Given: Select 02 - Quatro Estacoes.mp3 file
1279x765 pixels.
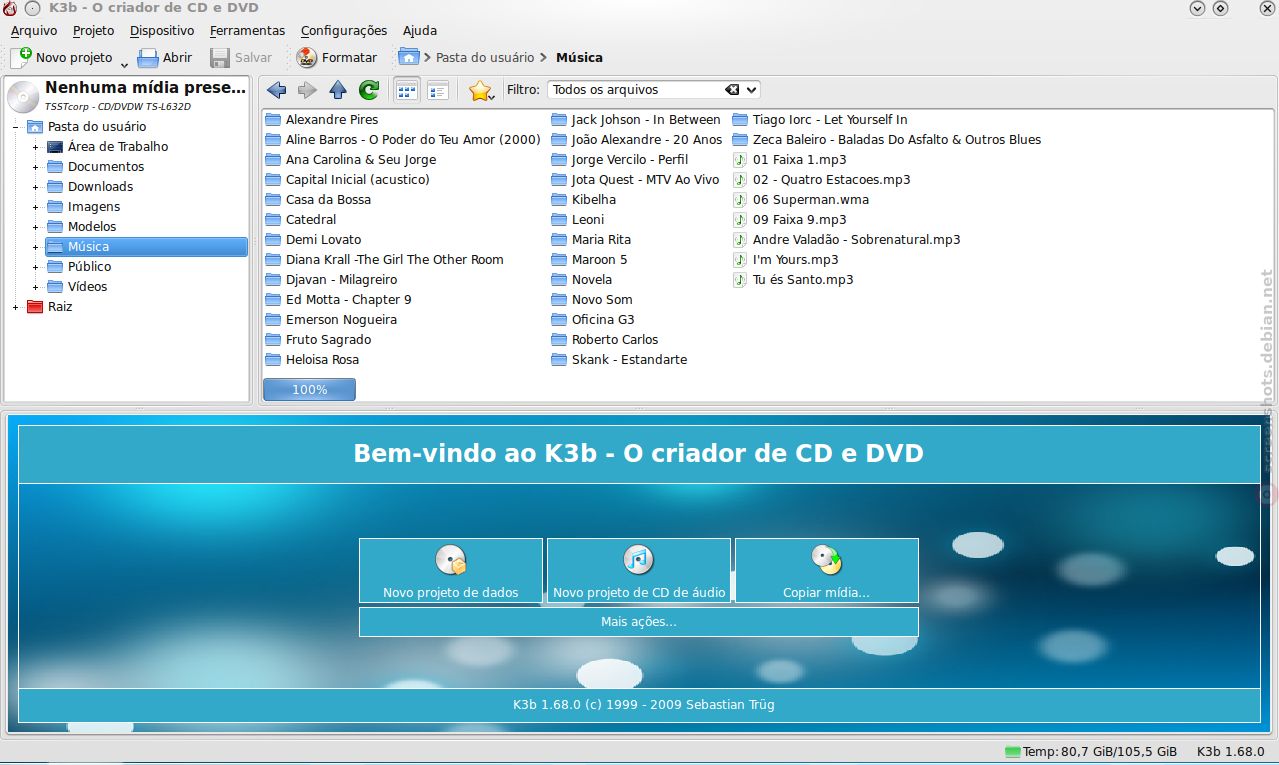Looking at the screenshot, I should click(x=831, y=180).
